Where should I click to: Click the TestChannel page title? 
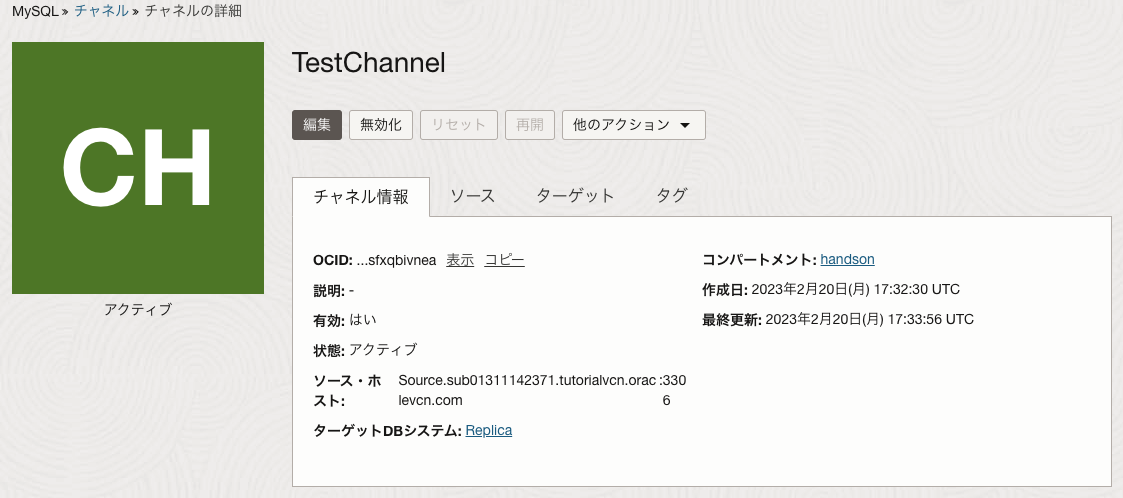[x=368, y=62]
